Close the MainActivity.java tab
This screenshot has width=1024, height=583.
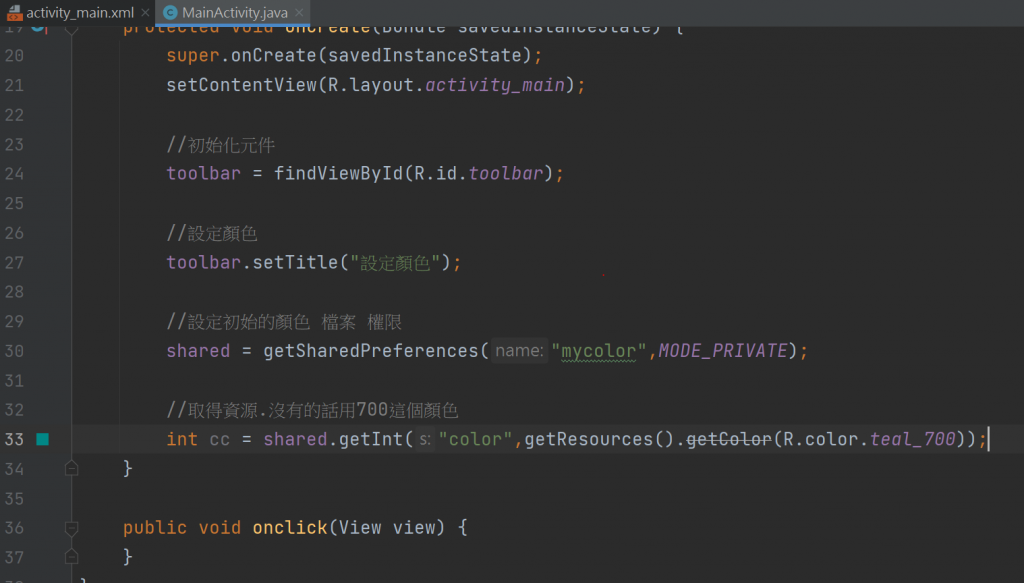pyautogui.click(x=299, y=12)
